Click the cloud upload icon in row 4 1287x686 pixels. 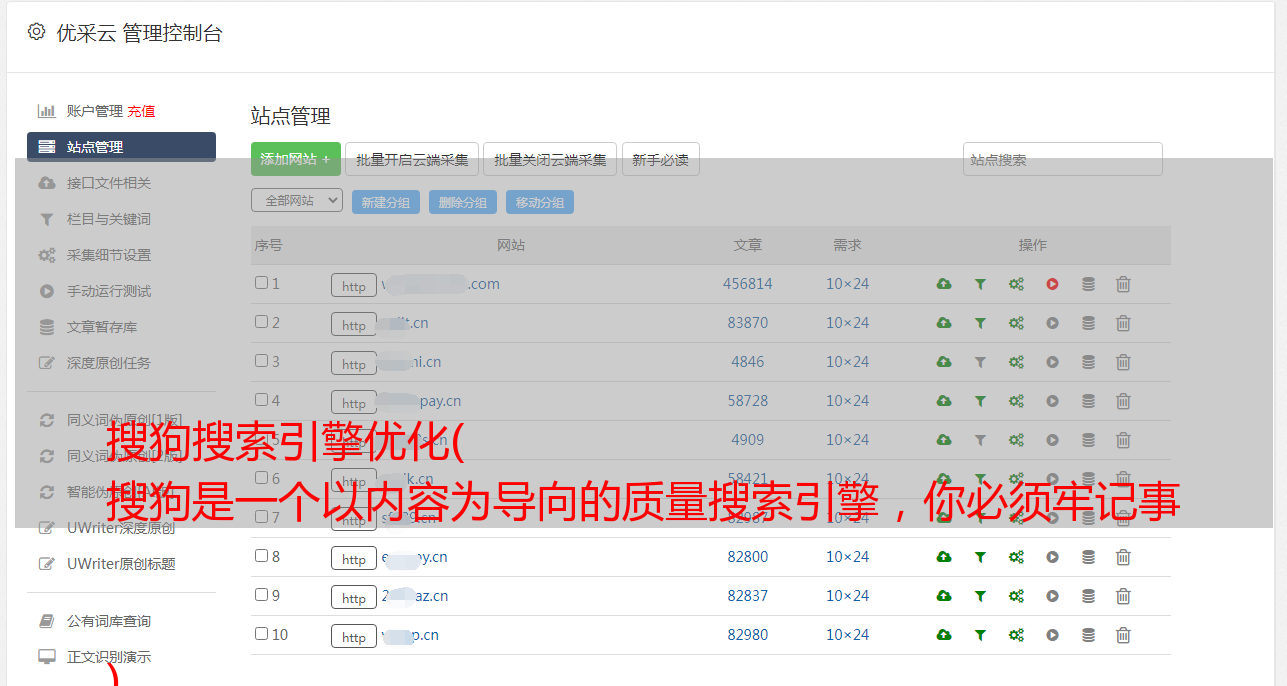point(944,401)
